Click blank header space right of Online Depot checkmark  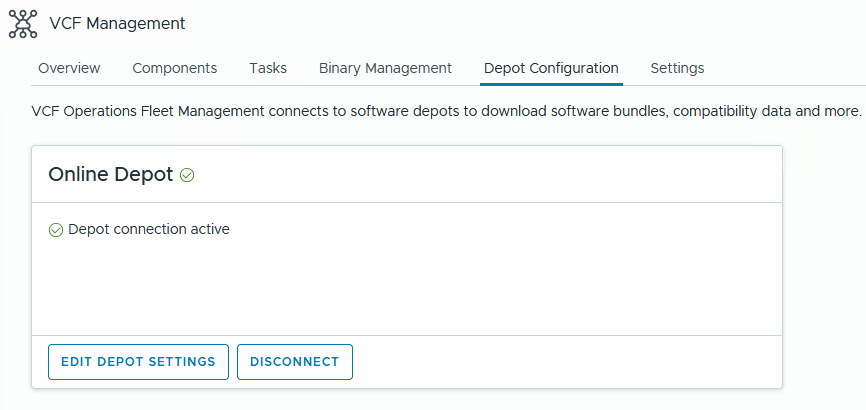[480, 174]
